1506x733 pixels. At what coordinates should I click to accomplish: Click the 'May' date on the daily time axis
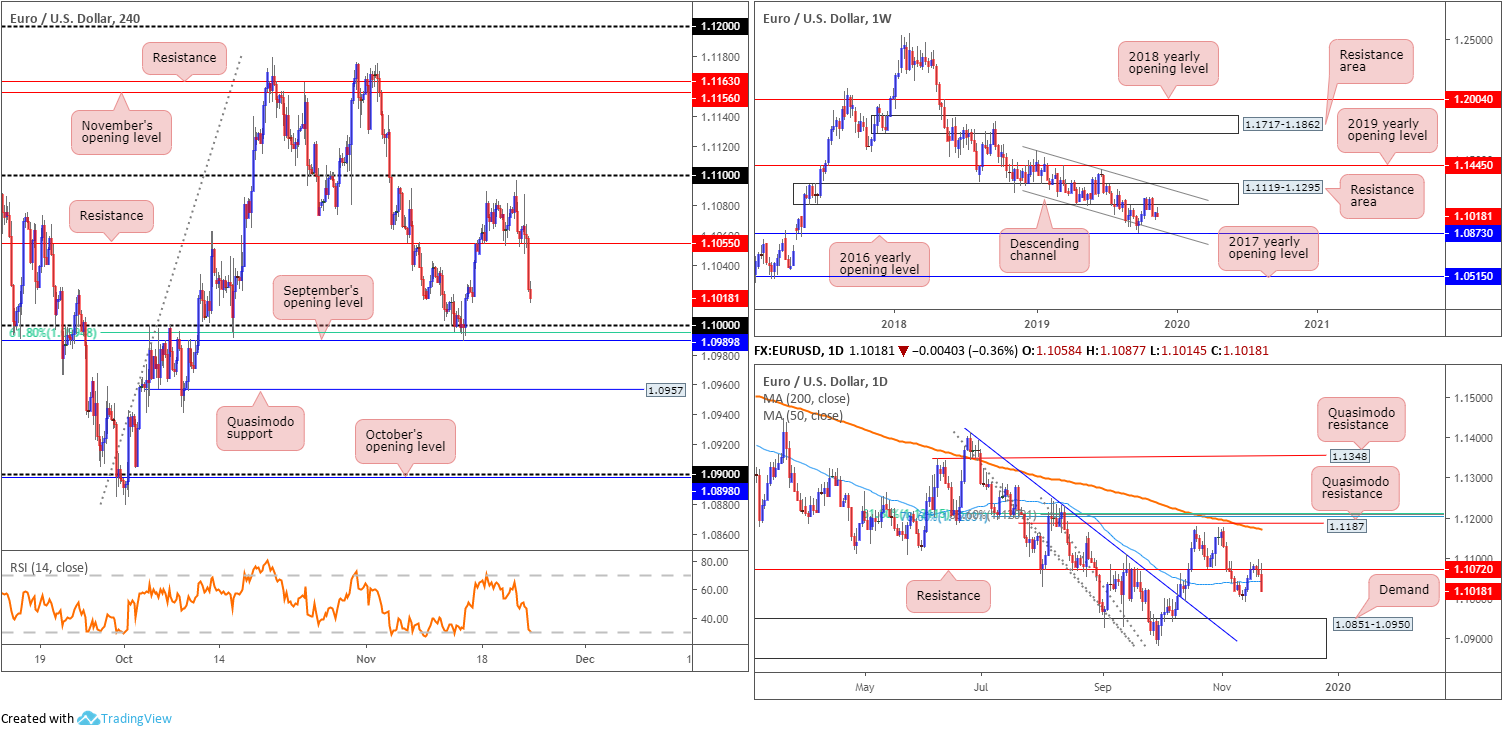pos(865,688)
